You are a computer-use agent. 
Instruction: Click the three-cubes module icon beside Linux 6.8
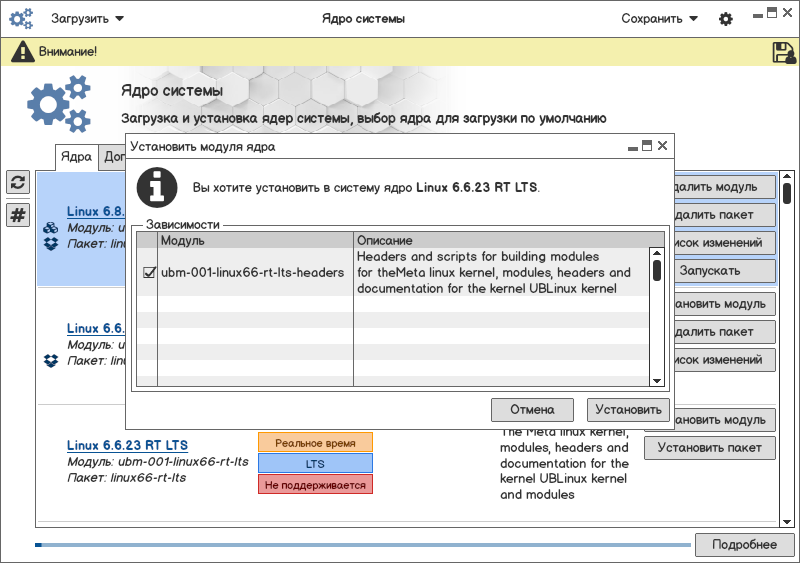point(51,228)
